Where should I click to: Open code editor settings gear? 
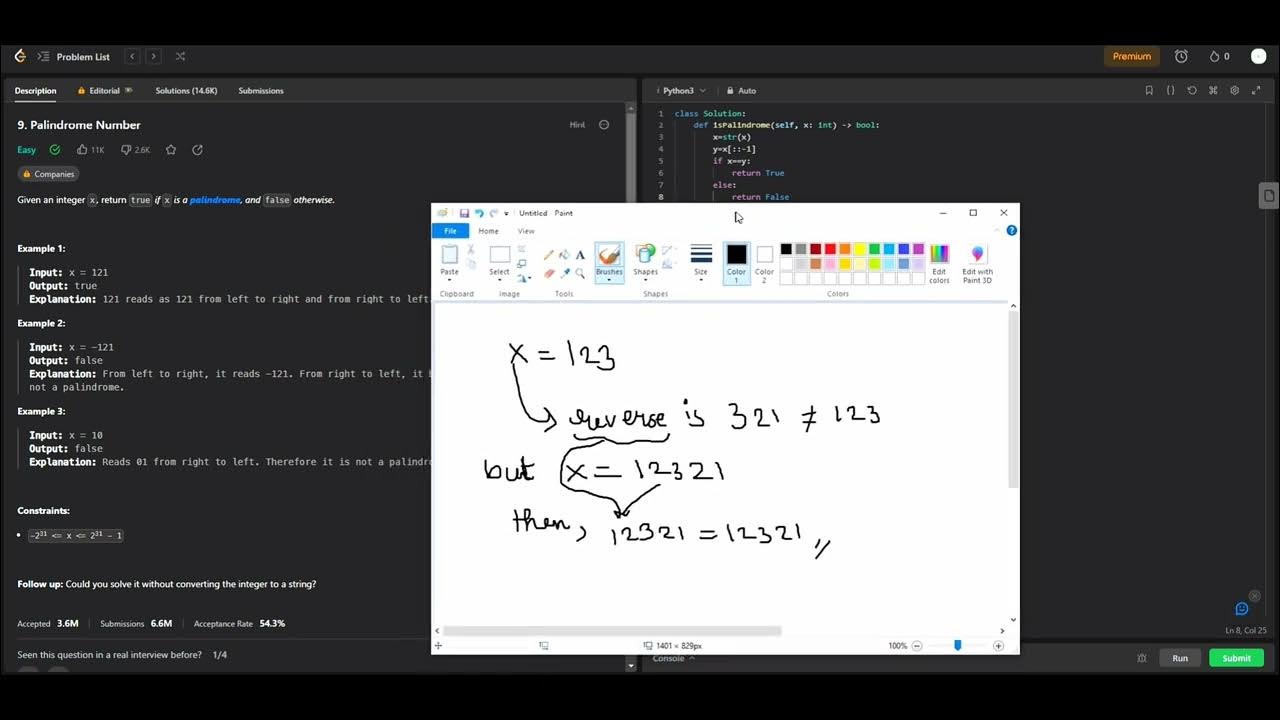pyautogui.click(x=1234, y=90)
